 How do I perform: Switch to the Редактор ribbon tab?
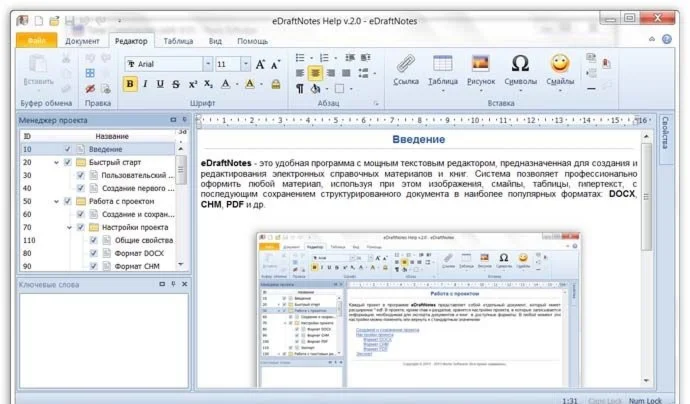(x=131, y=41)
